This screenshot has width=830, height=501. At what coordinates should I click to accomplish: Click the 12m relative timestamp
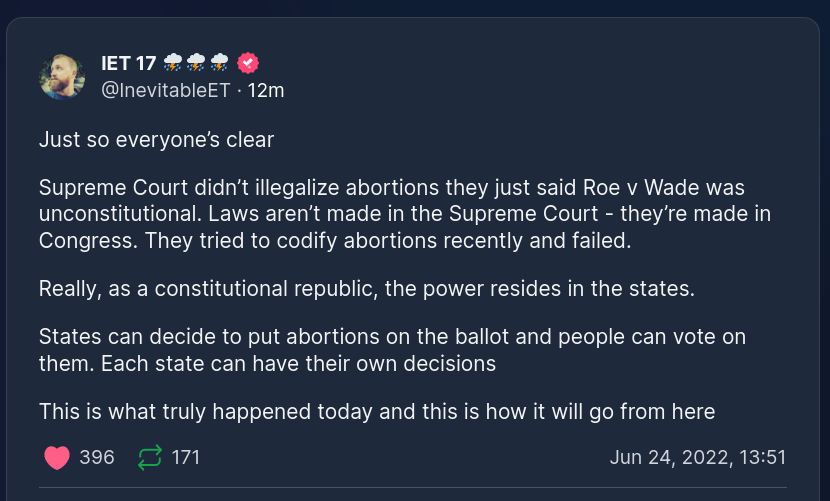pos(266,90)
